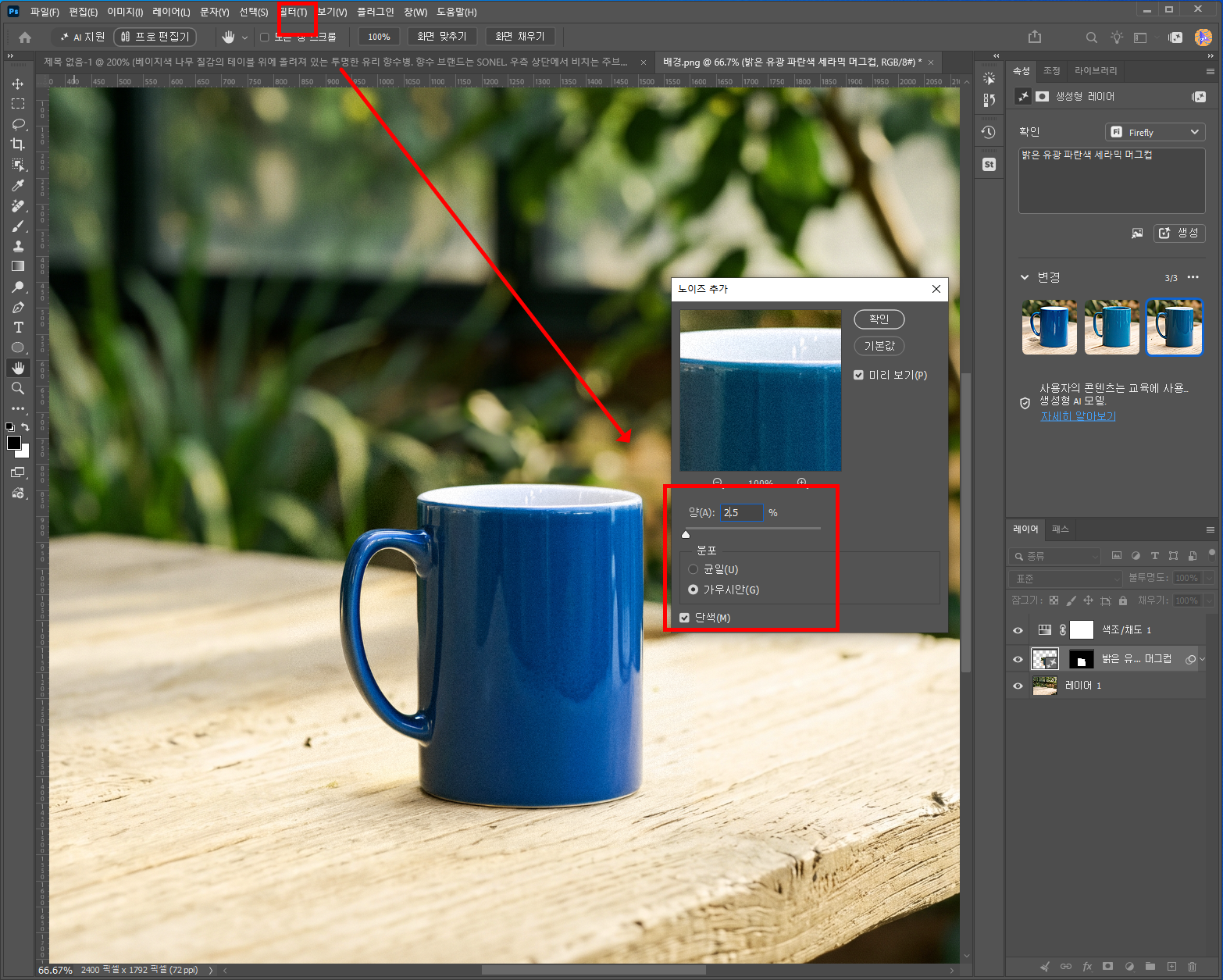Click the 확인 button in Add Noise dialog
Screen dimensions: 1223x980
879,319
